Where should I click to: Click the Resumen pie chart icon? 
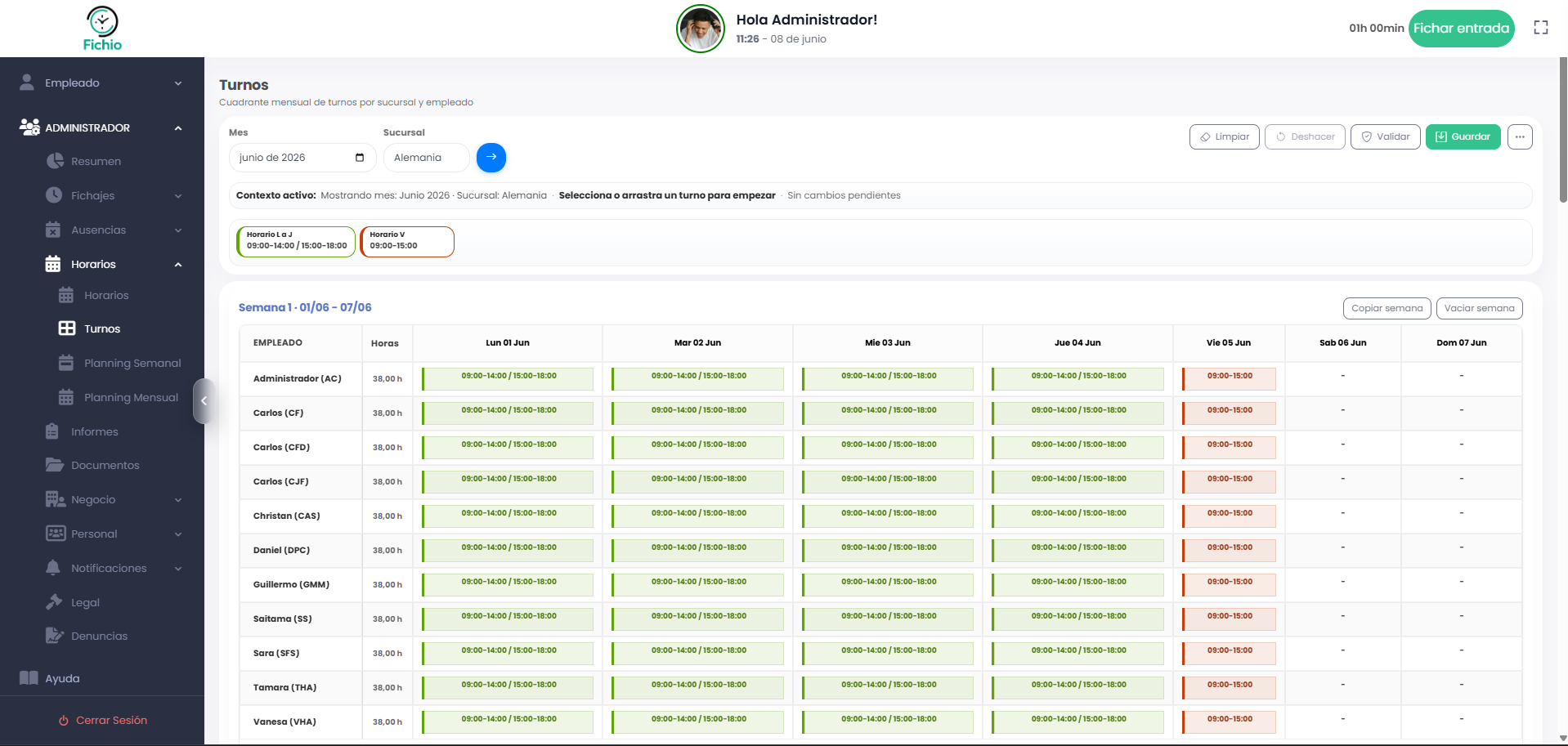click(55, 161)
